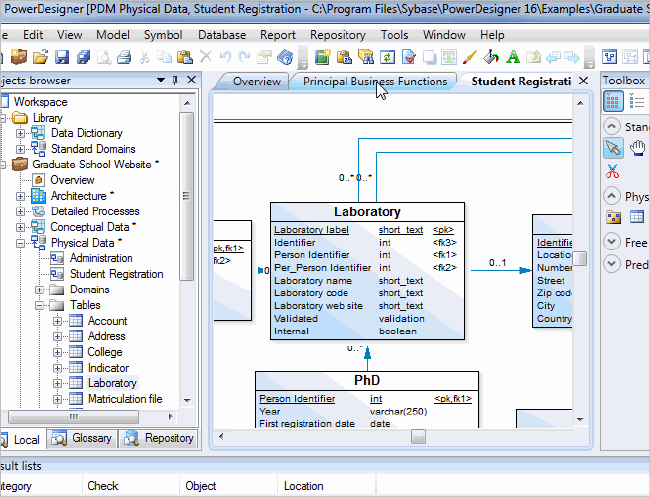The height and width of the screenshot is (497, 650).
Task: Click the paint bucket fill color icon
Action: [x=491, y=57]
